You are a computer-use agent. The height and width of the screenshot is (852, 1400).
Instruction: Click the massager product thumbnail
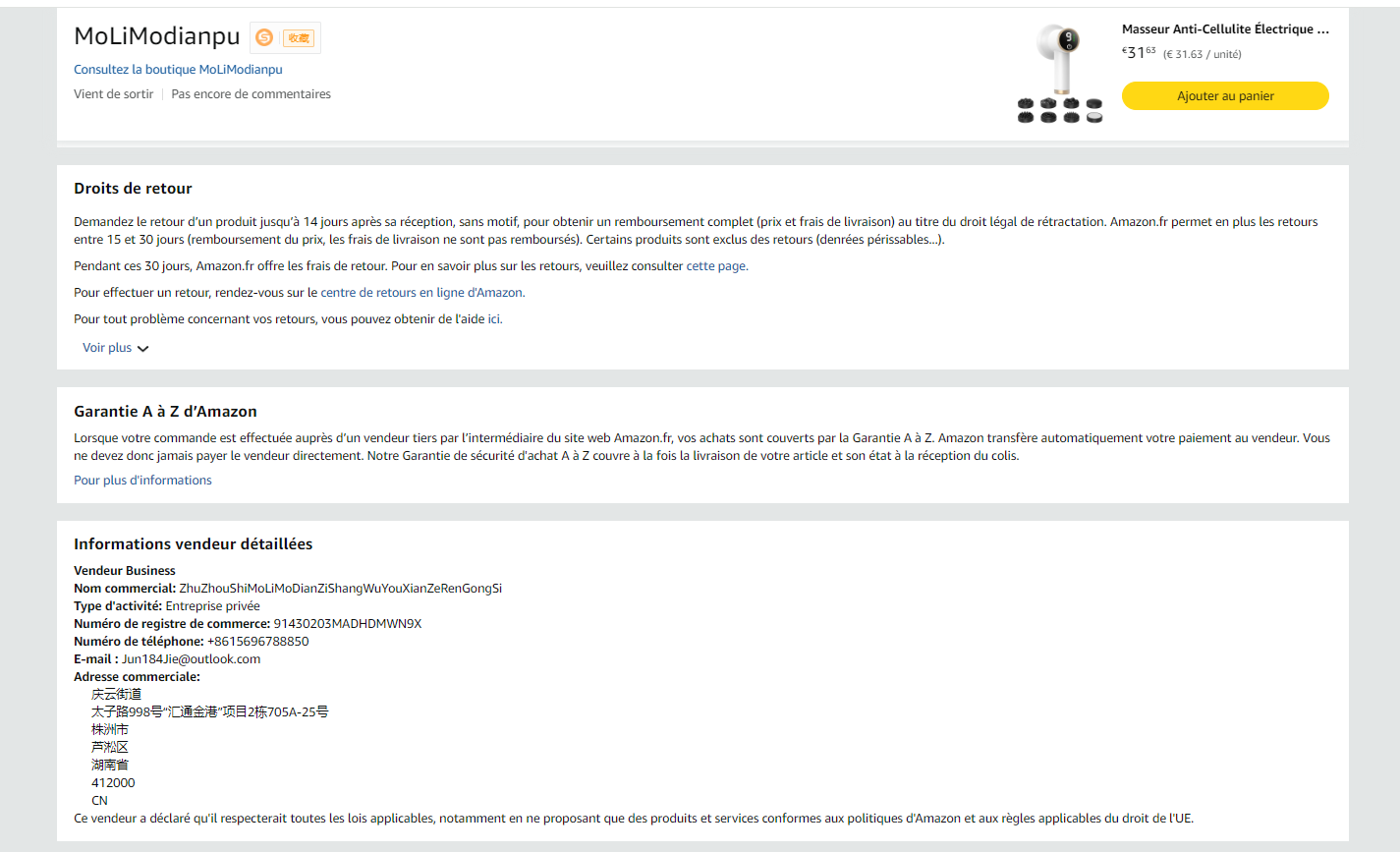[1060, 75]
